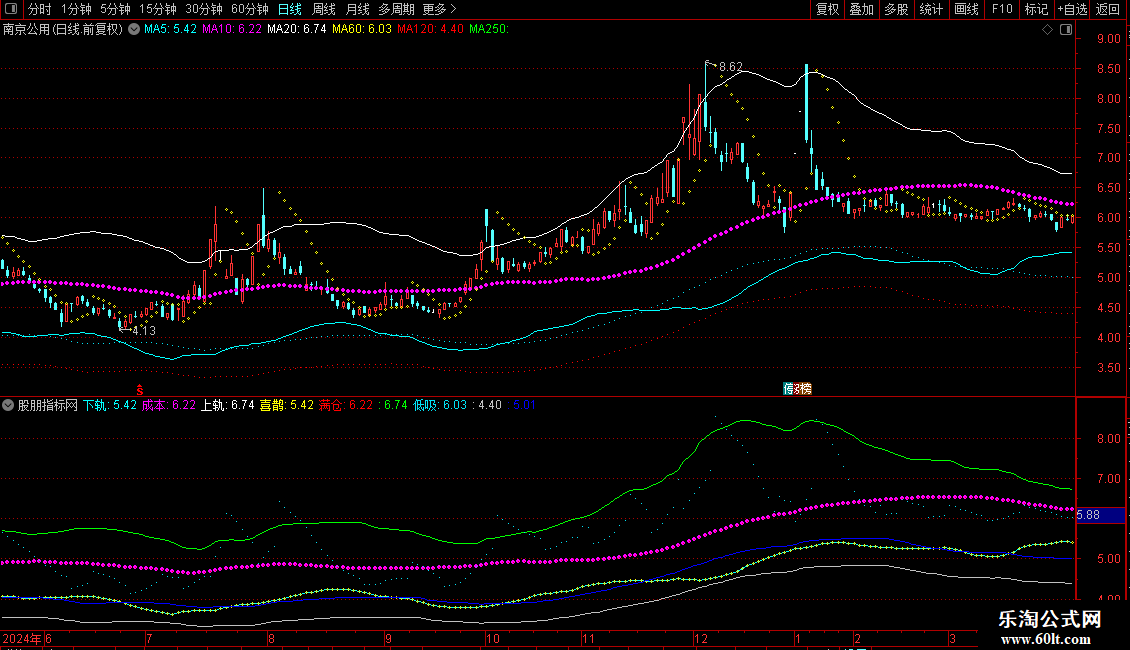Screen dimensions: 1130x650
Task: Click the red S marker below chart
Action: tap(140, 390)
